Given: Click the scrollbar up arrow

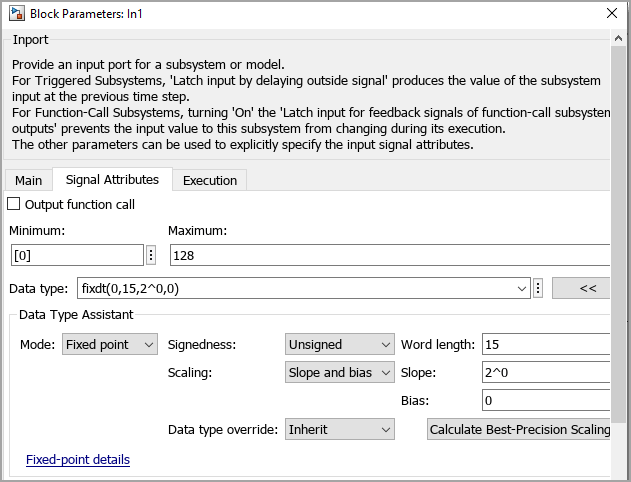Looking at the screenshot, I should (618, 39).
